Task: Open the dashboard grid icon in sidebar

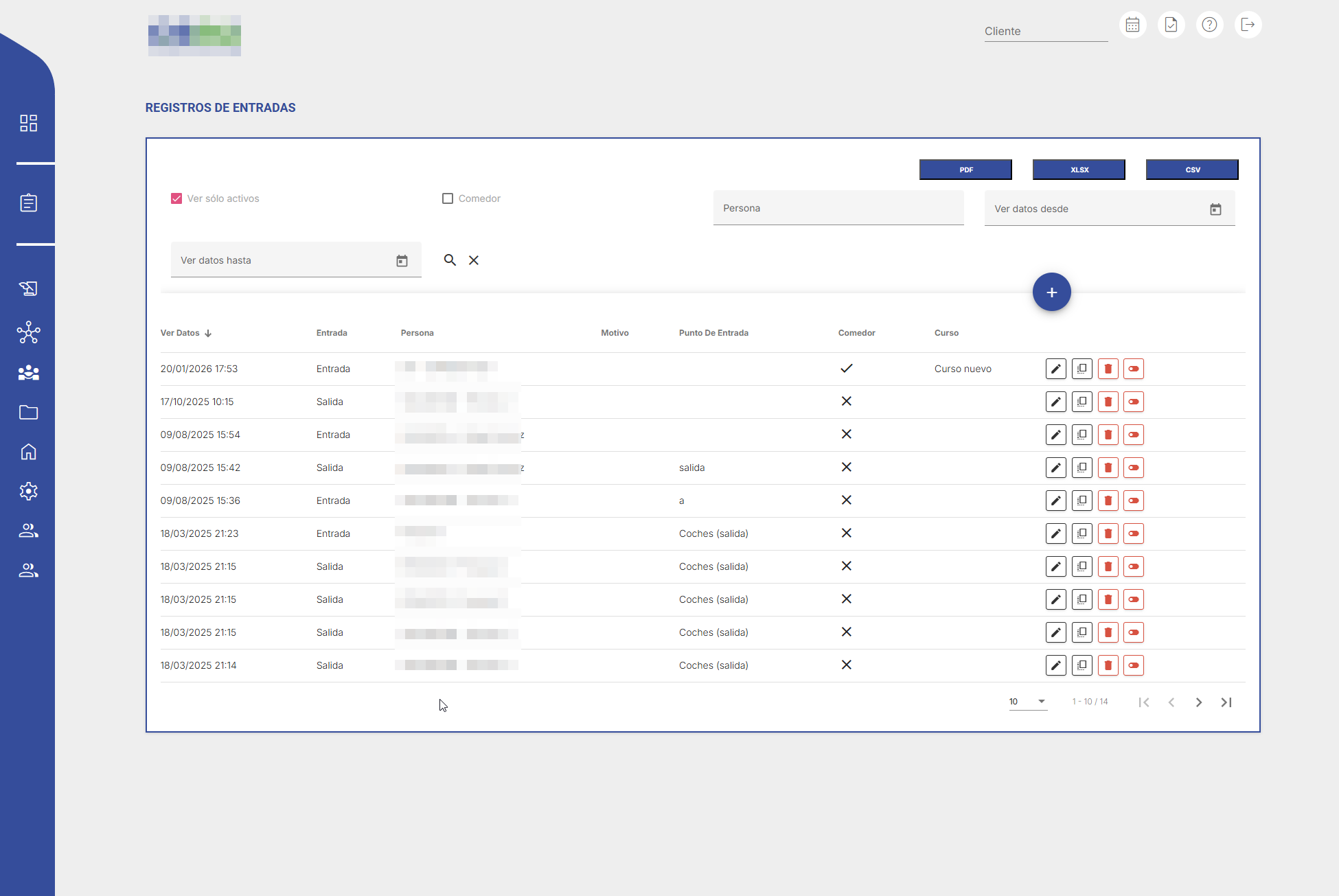Action: click(28, 123)
